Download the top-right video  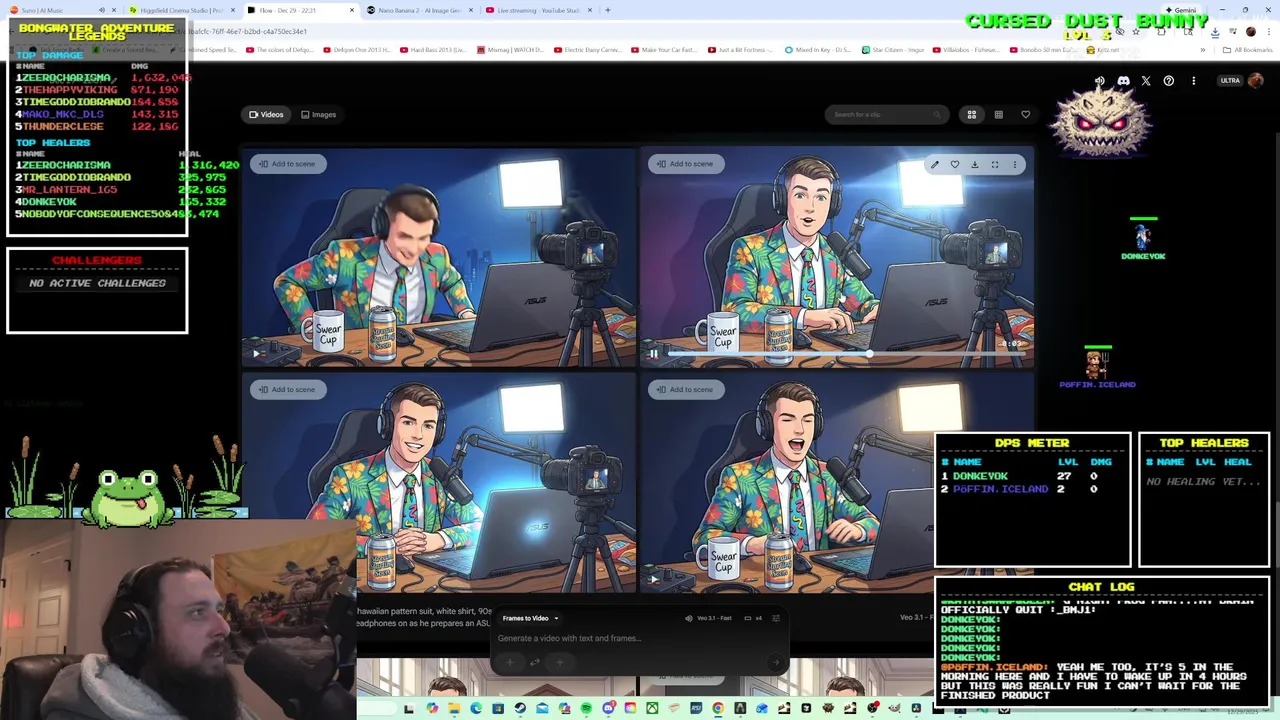coord(974,164)
